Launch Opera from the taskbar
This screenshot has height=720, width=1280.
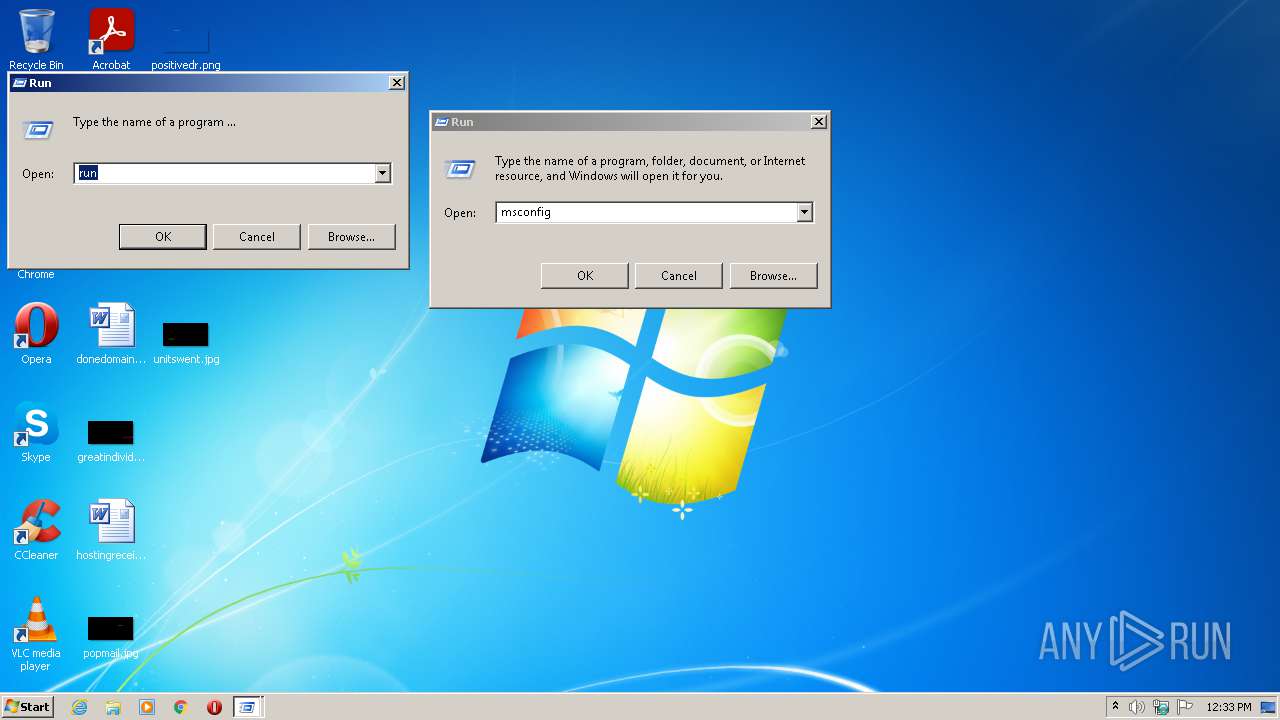click(214, 707)
